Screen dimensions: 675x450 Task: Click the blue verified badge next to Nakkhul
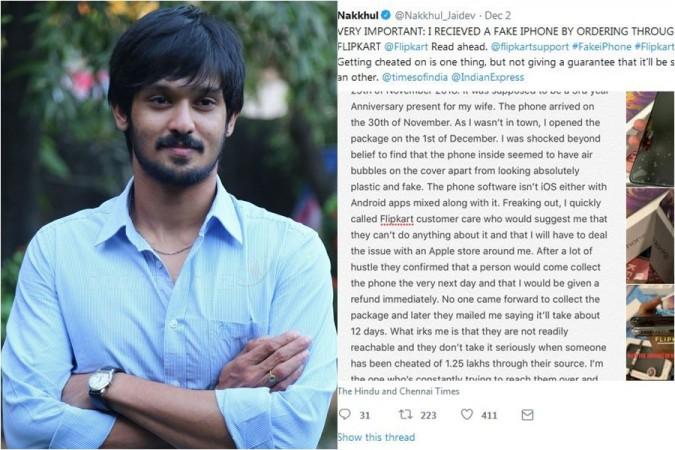[386, 15]
